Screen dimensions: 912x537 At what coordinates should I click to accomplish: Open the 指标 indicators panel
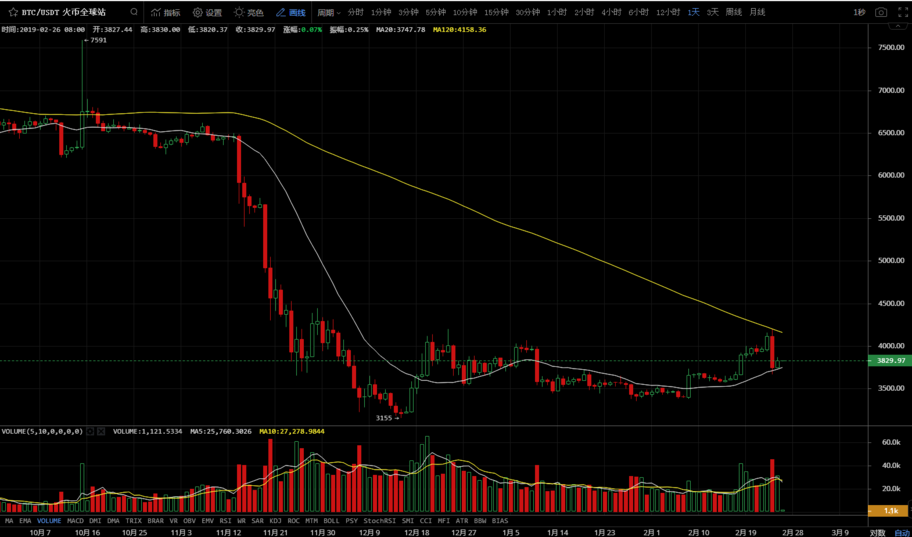166,13
